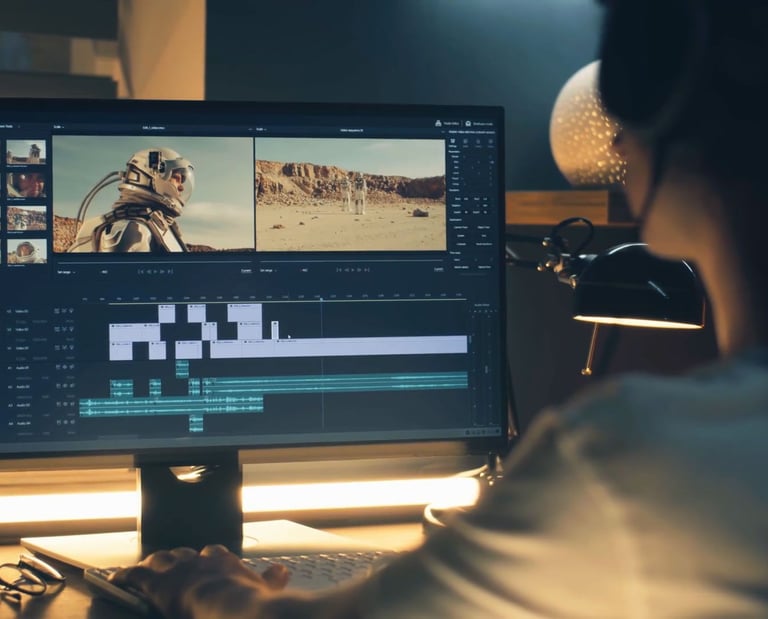768x619 pixels.
Task: Select the narrow tall clip on the Video 02 track
Action: (275, 330)
